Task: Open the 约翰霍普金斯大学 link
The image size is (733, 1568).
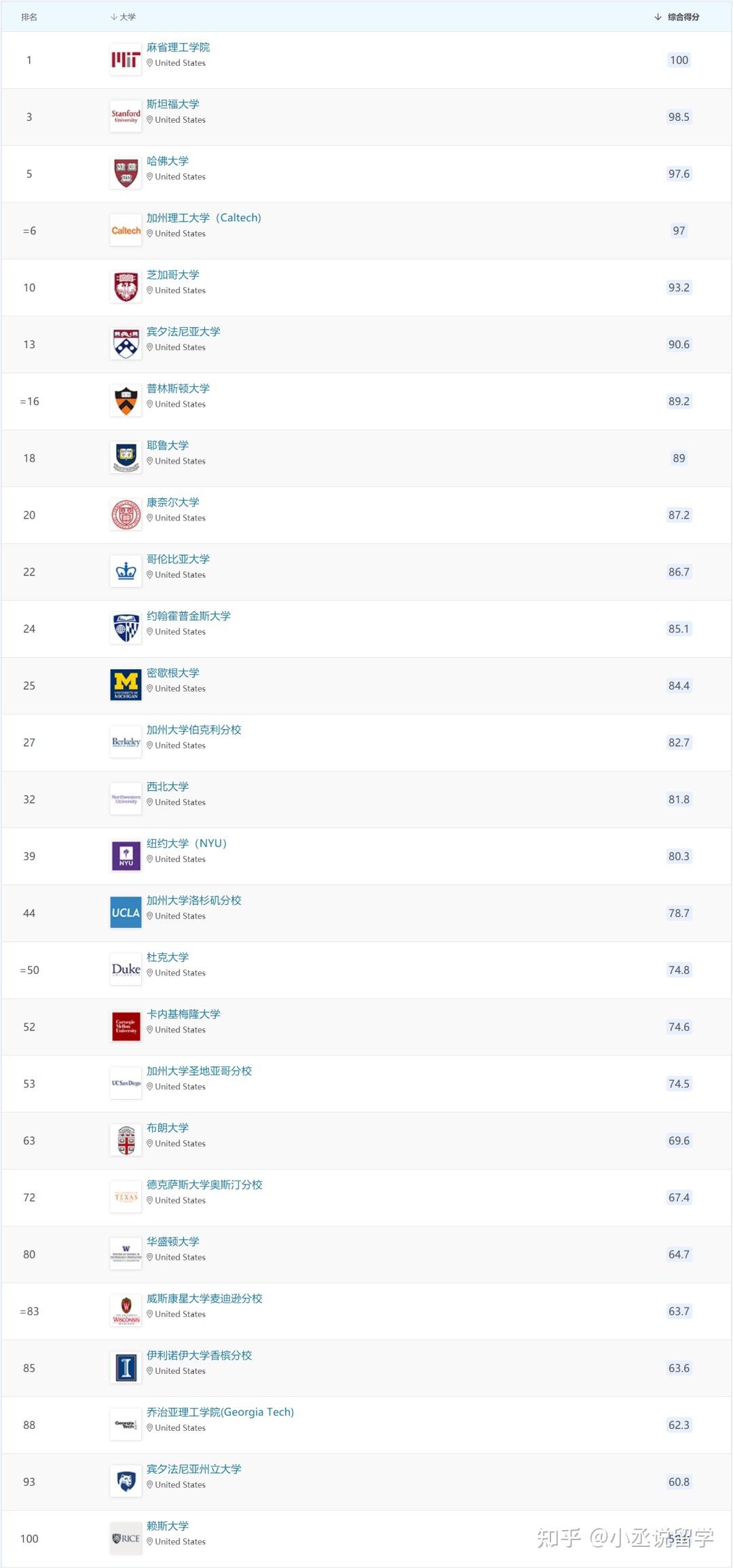Action: tap(189, 616)
